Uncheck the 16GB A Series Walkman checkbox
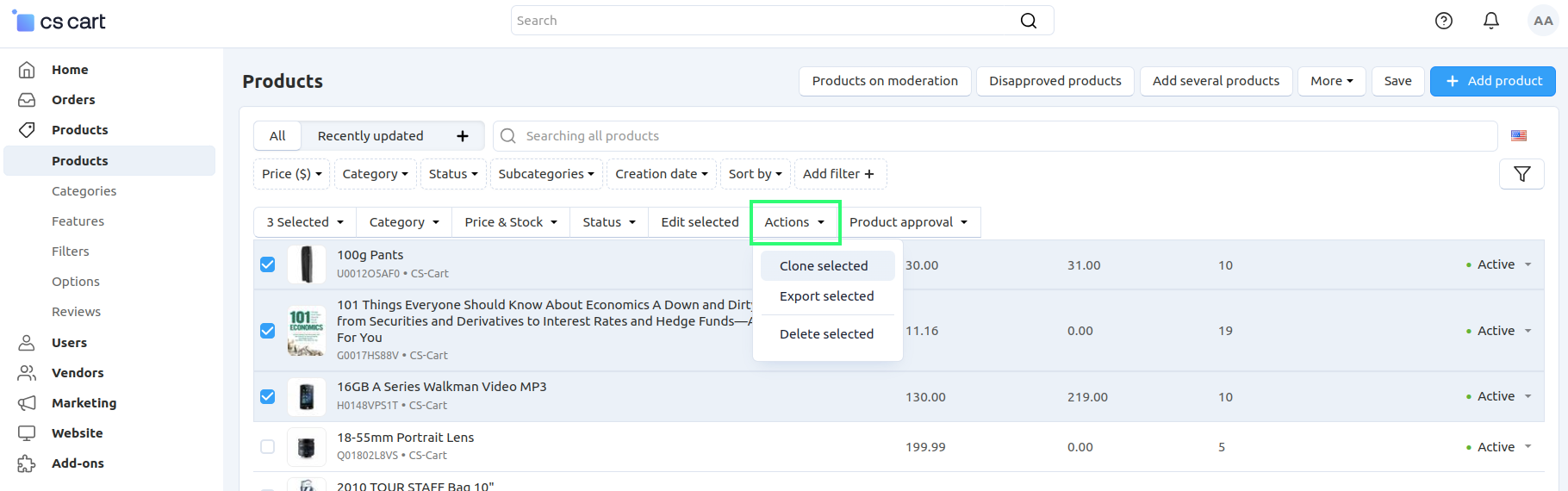 [x=268, y=397]
